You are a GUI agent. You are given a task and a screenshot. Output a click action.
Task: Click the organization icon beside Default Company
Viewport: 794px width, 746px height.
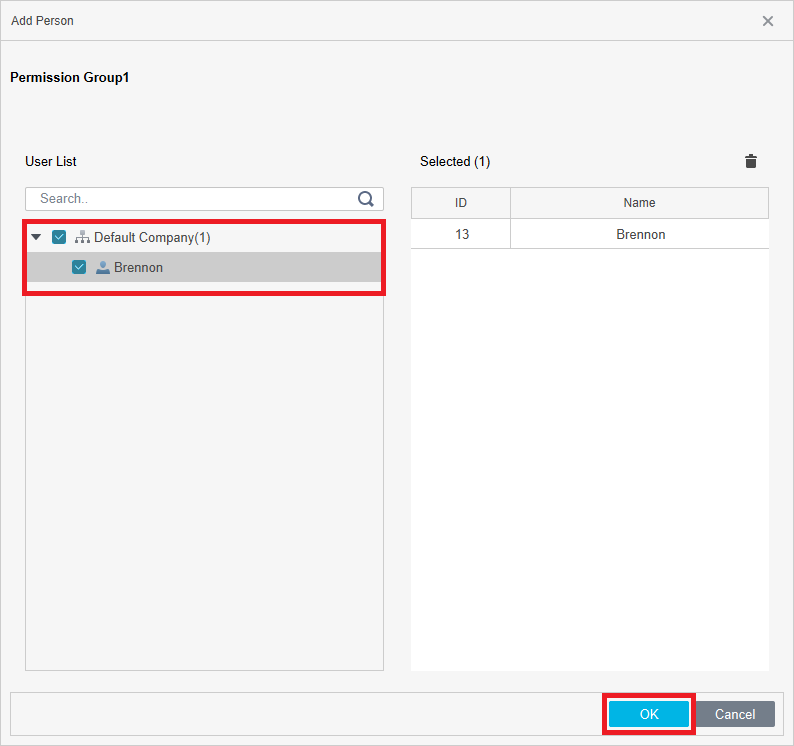[x=82, y=237]
